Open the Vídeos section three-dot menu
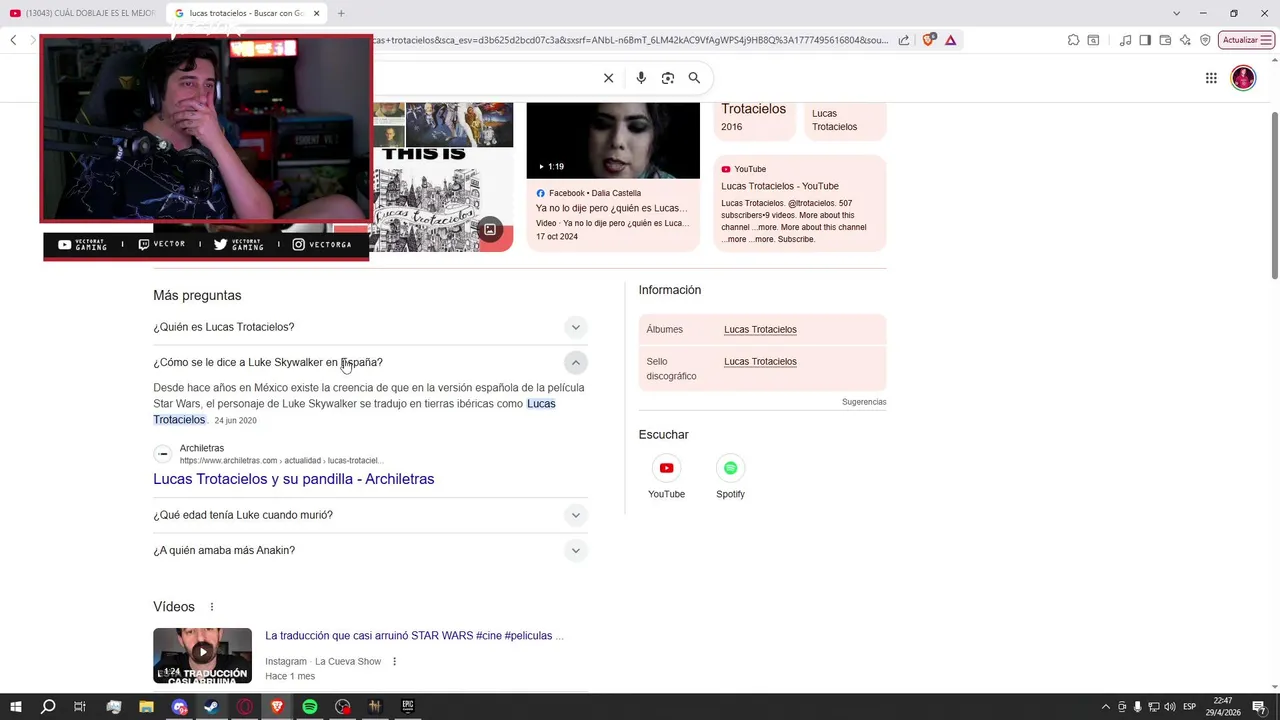The width and height of the screenshot is (1280, 720). pos(212,607)
